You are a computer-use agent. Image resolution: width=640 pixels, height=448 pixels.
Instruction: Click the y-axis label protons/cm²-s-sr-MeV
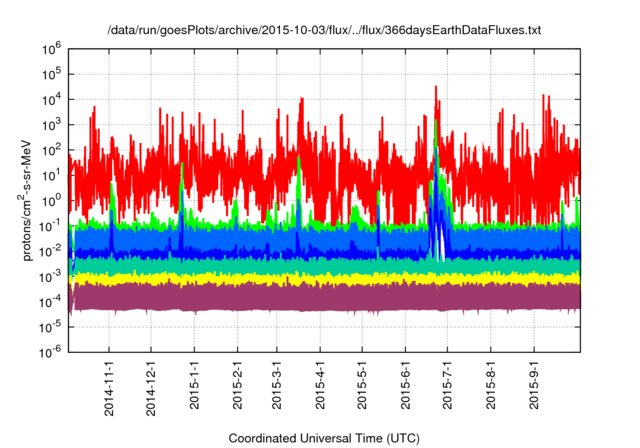coord(25,201)
